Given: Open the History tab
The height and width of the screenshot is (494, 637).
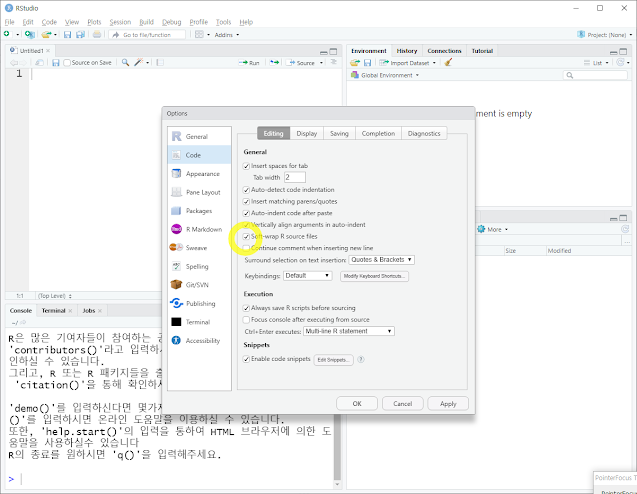Looking at the screenshot, I should [x=407, y=51].
